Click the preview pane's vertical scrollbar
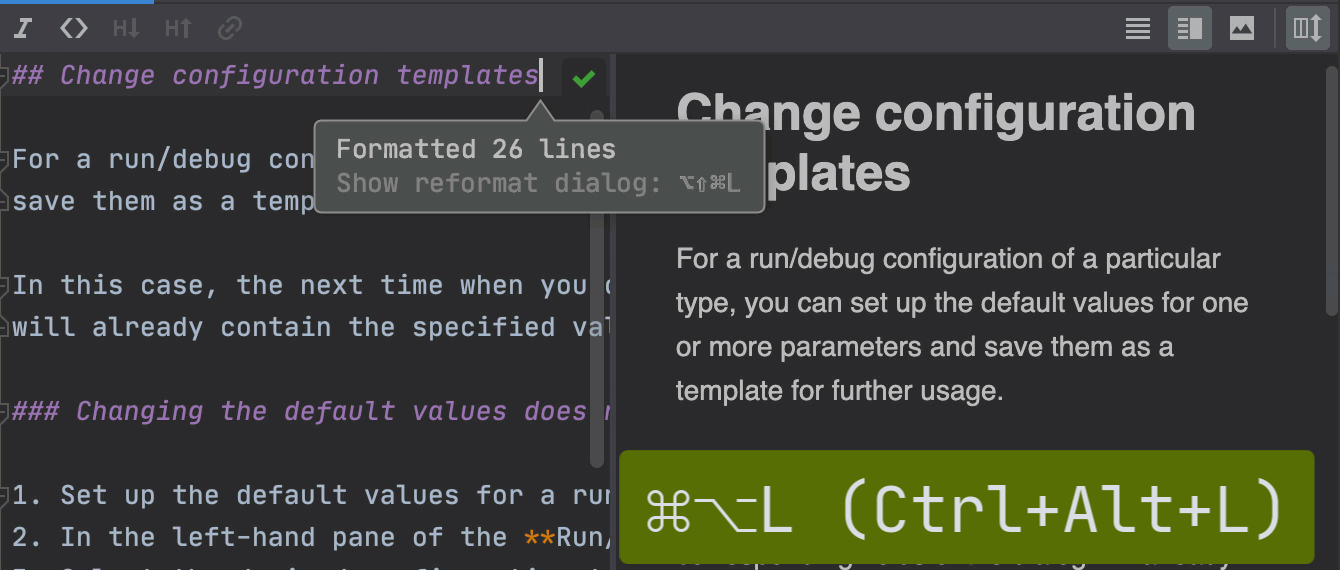 (1332, 188)
